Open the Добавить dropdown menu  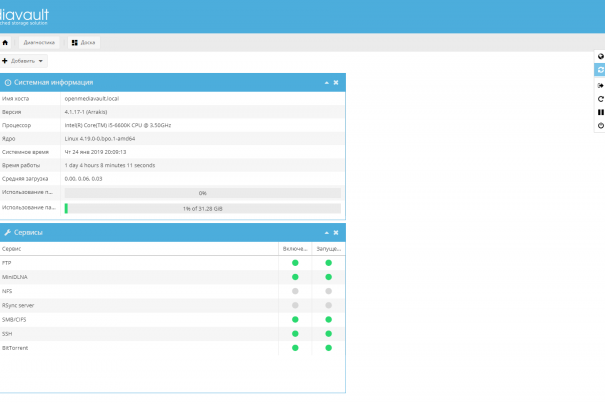click(x=24, y=61)
